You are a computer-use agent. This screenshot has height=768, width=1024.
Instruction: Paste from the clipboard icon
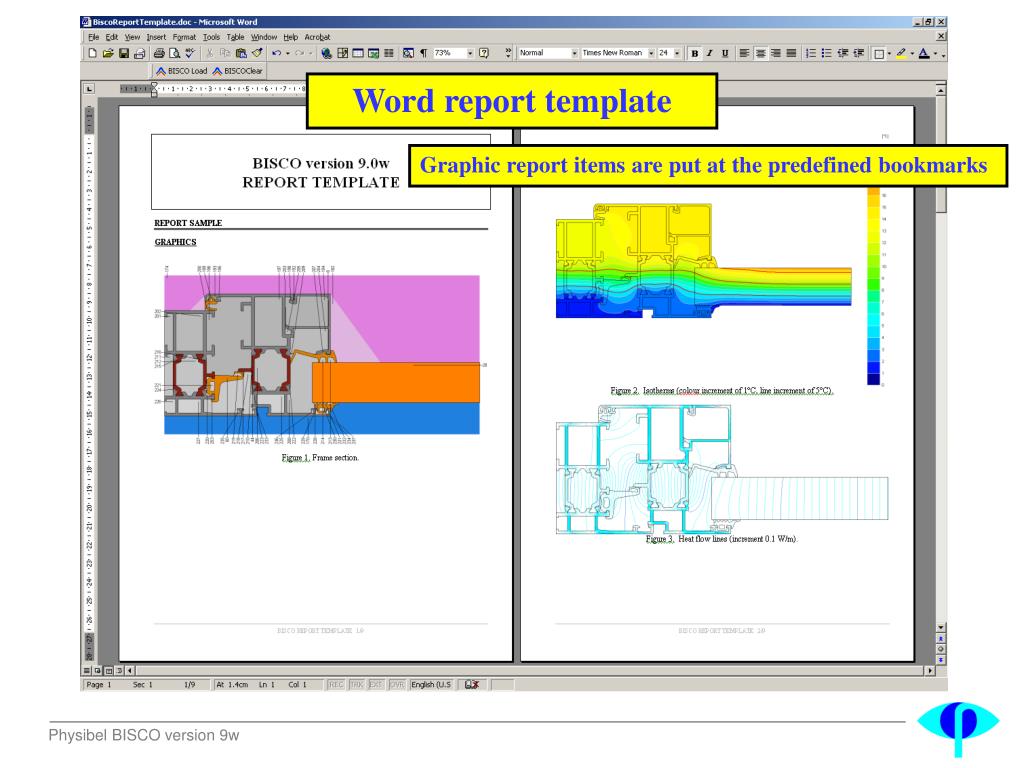click(242, 53)
